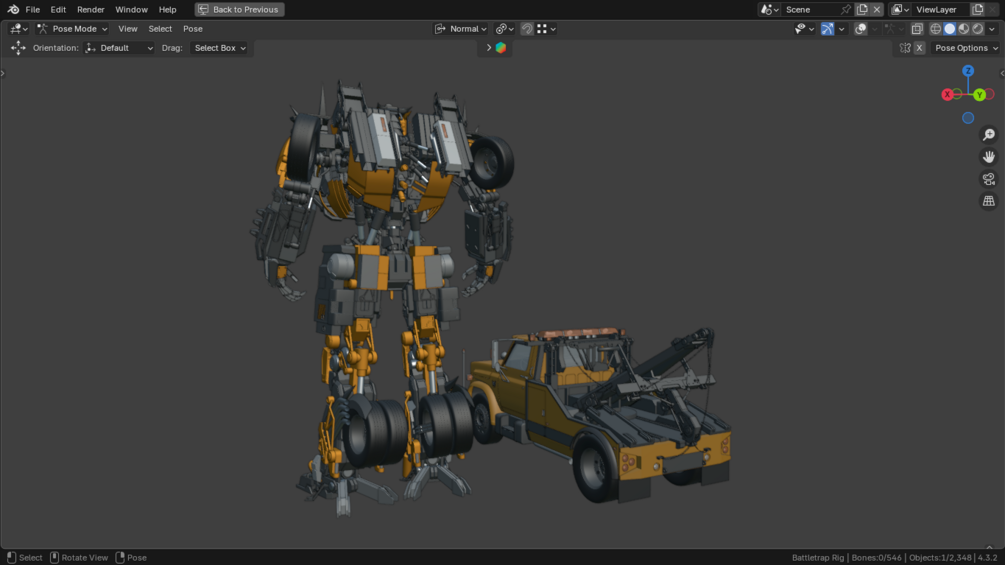Viewport: 1005px width, 565px height.
Task: Toggle X-Ray mode icon
Action: coord(917,29)
